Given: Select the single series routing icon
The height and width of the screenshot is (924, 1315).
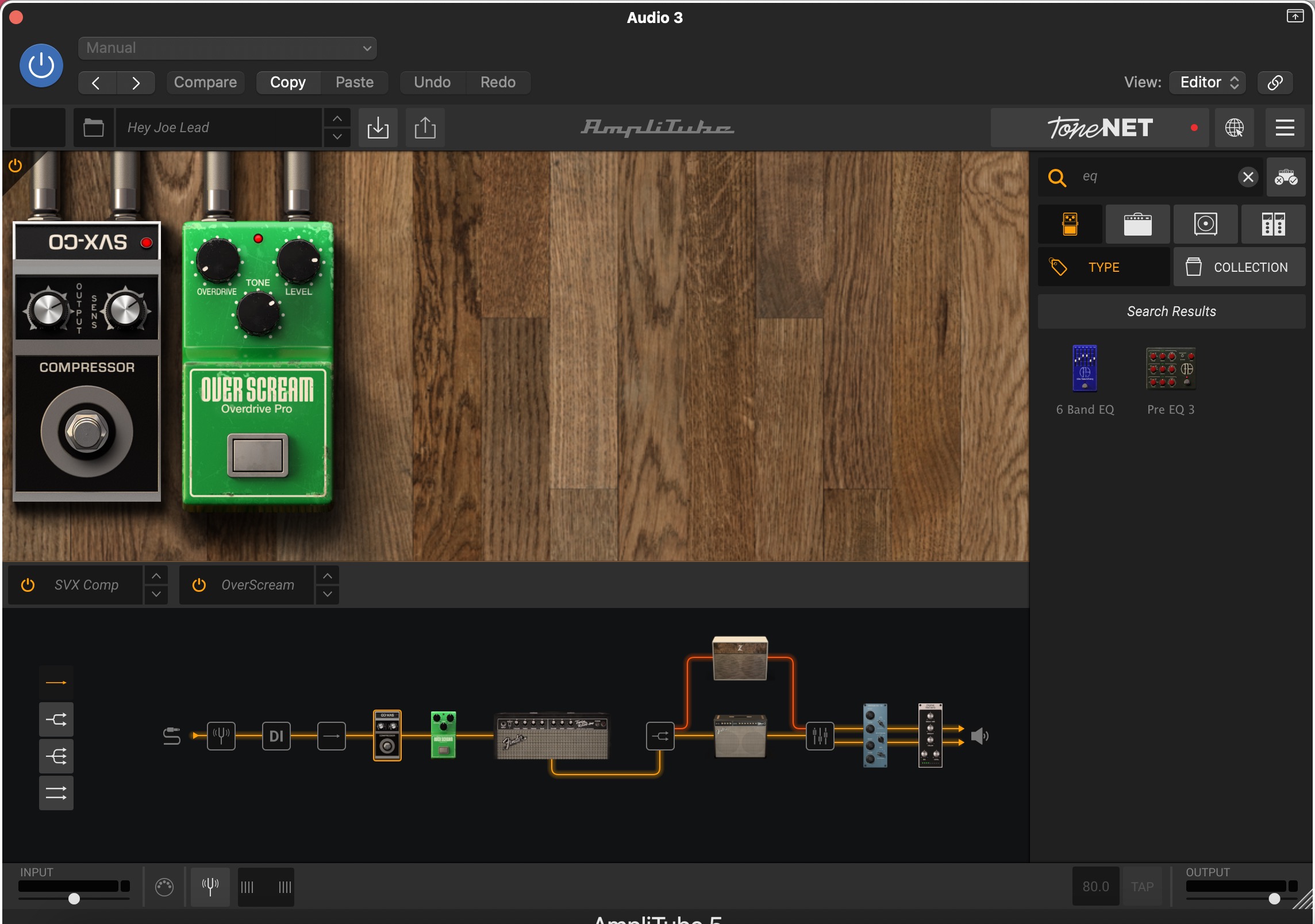Looking at the screenshot, I should 56,683.
